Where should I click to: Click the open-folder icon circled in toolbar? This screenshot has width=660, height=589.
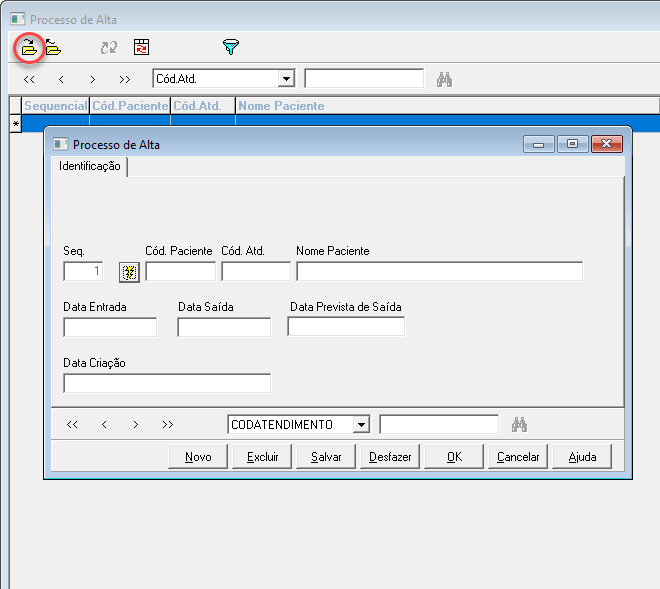(x=29, y=48)
